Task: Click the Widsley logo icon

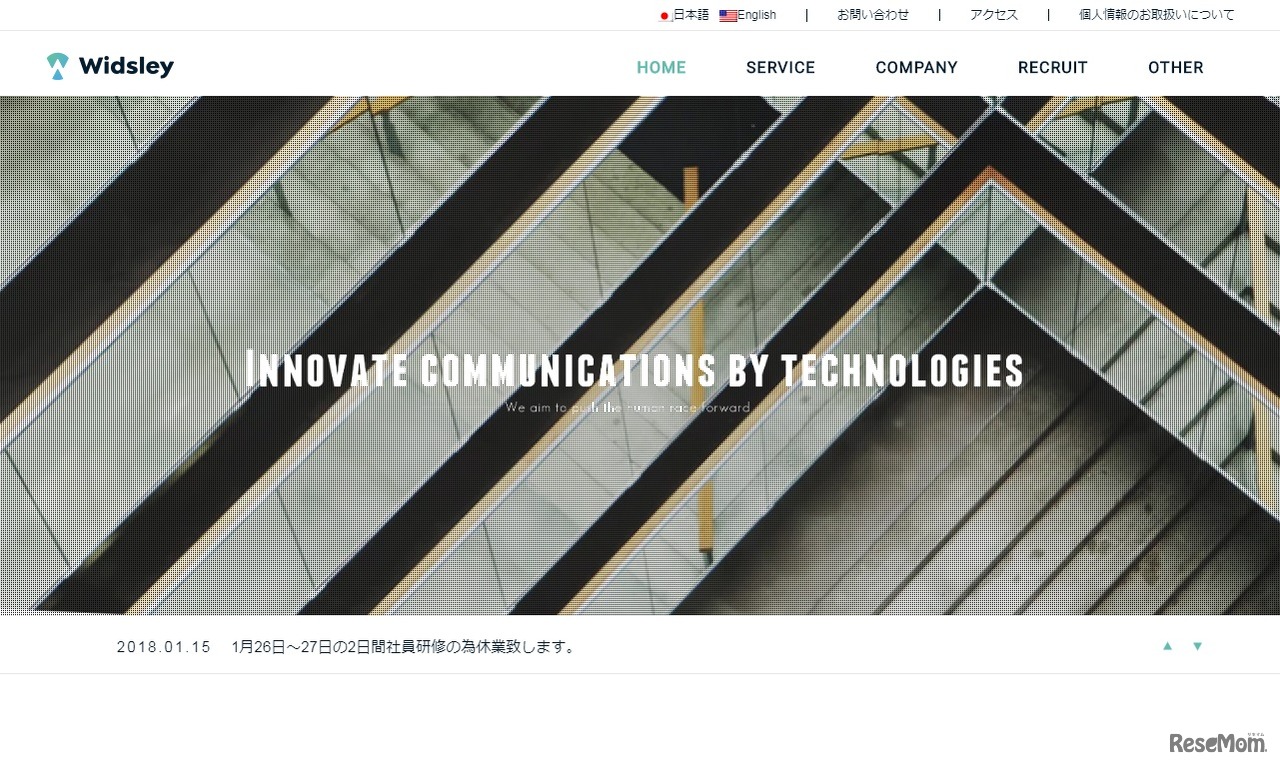Action: tap(58, 66)
